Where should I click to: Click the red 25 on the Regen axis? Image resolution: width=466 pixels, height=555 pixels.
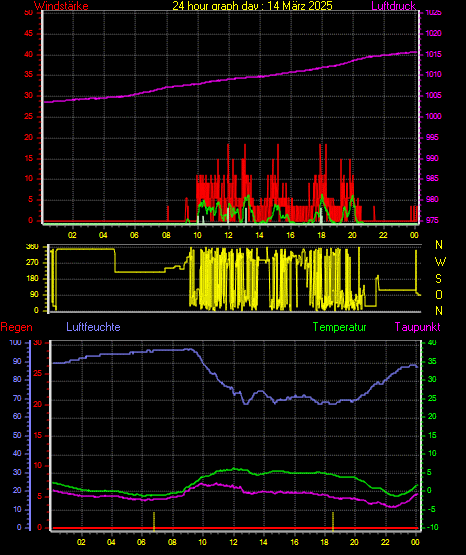[38, 373]
